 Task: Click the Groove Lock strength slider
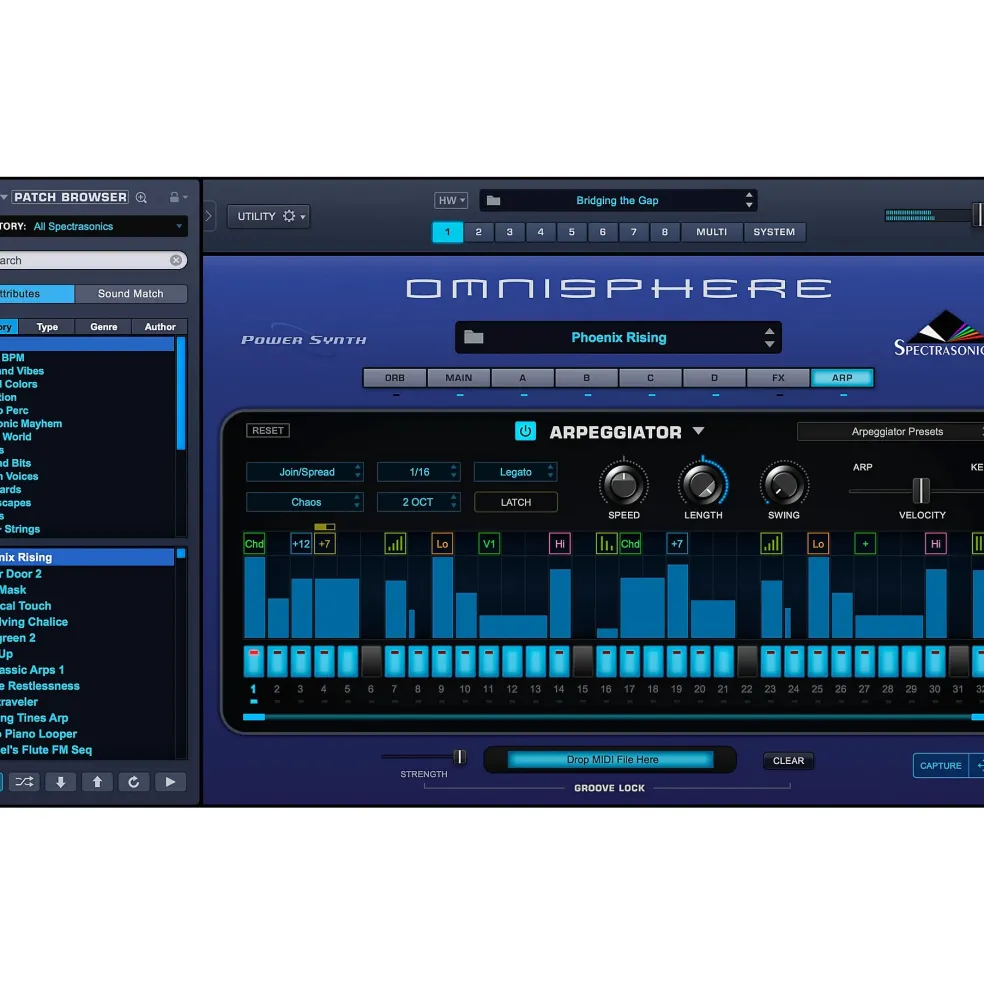(460, 757)
